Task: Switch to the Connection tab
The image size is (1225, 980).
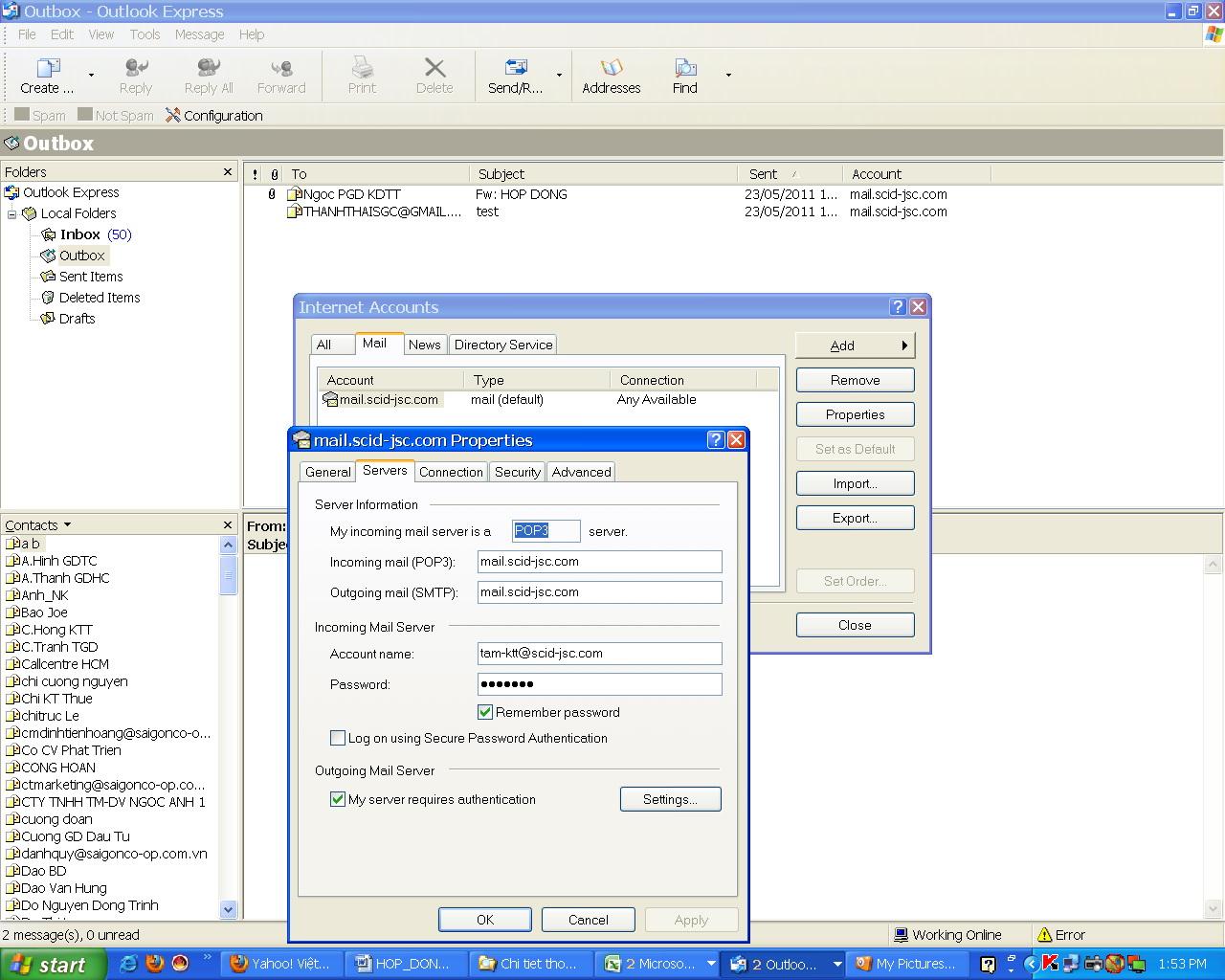Action: [x=451, y=472]
